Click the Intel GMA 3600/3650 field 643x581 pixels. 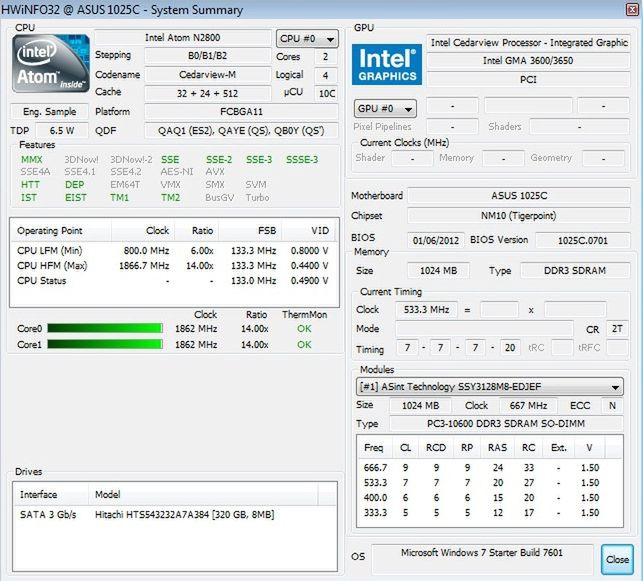528,61
